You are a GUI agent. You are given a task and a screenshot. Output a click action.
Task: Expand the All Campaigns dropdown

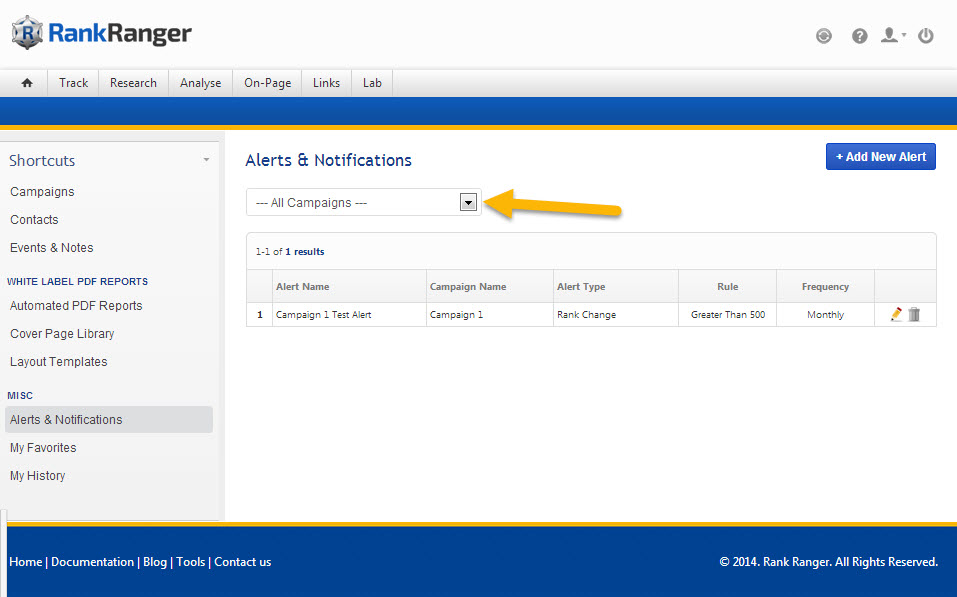pyautogui.click(x=467, y=202)
